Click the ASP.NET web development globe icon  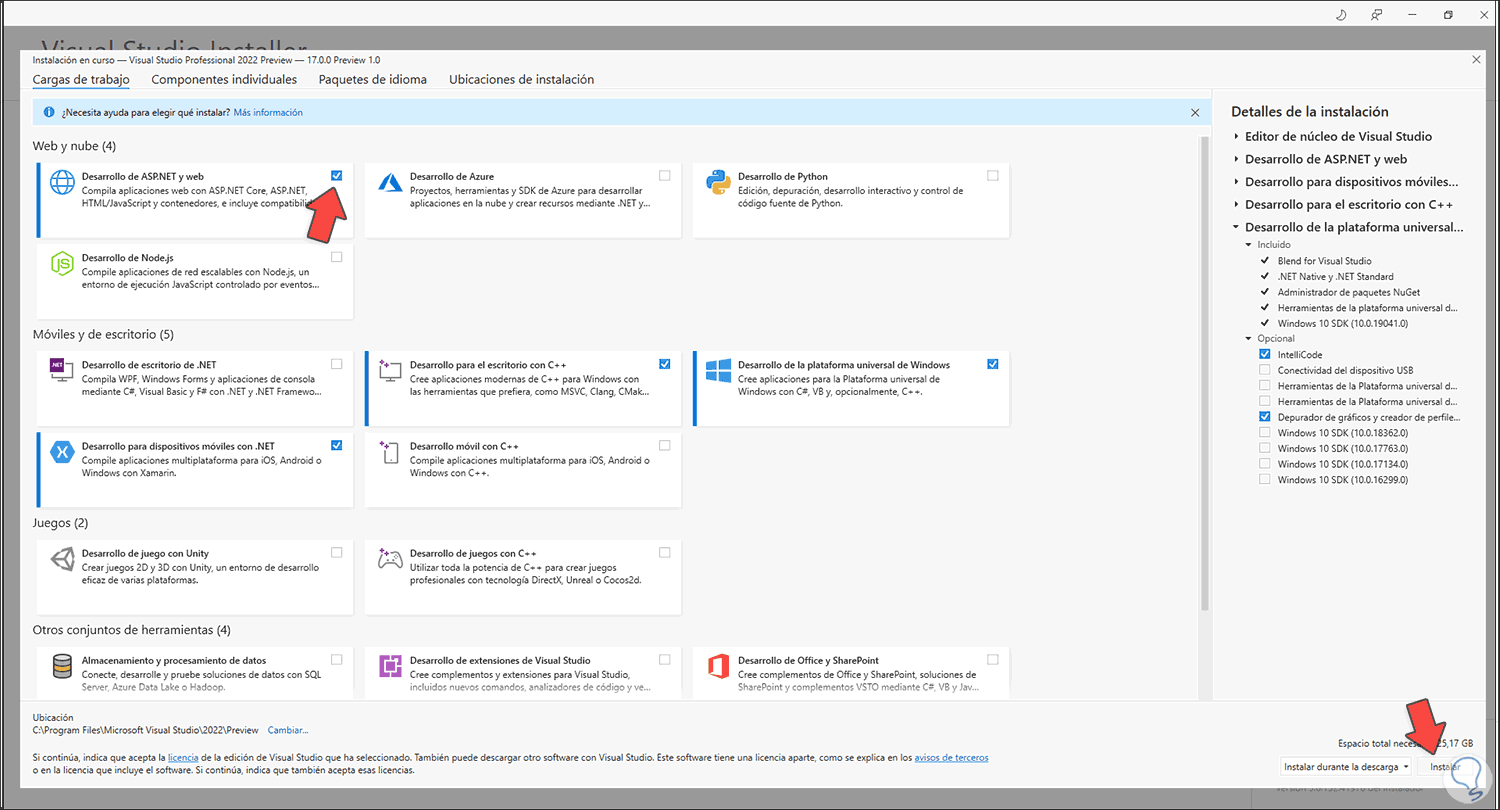point(62,182)
